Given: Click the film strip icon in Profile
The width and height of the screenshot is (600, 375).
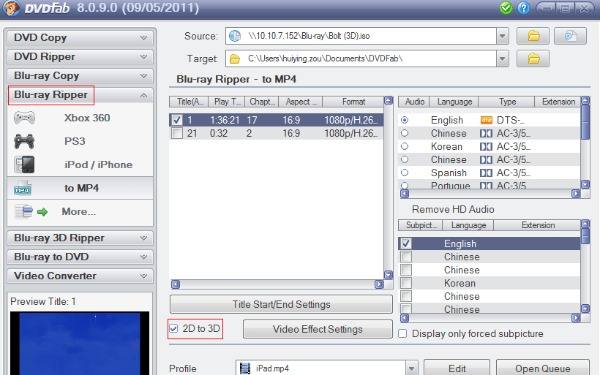Looking at the screenshot, I should (x=245, y=368).
